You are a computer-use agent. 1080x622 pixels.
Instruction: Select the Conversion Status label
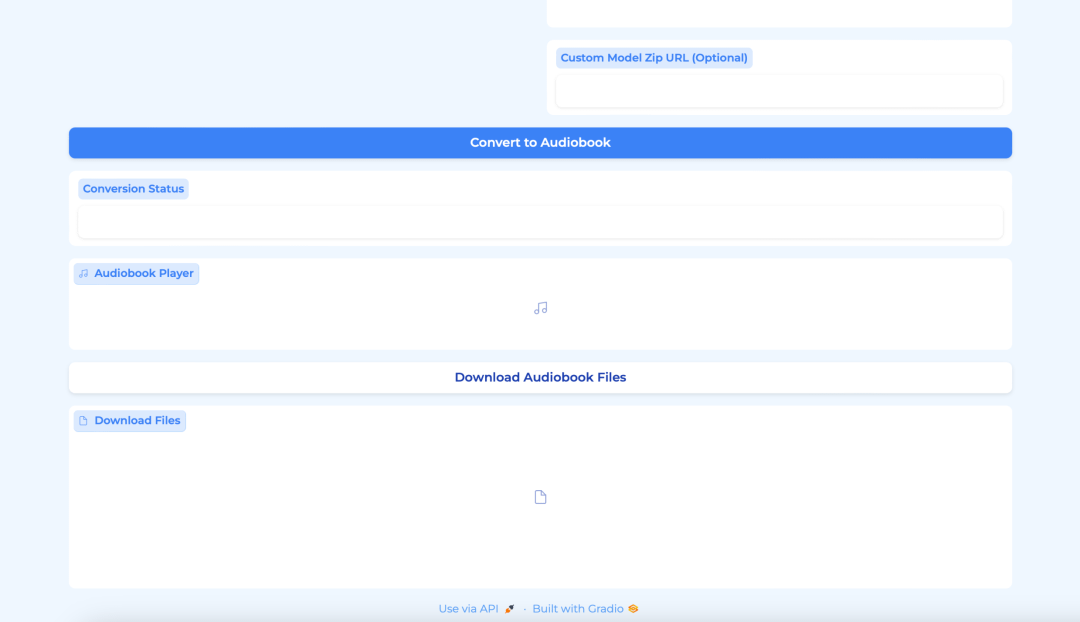(x=133, y=189)
